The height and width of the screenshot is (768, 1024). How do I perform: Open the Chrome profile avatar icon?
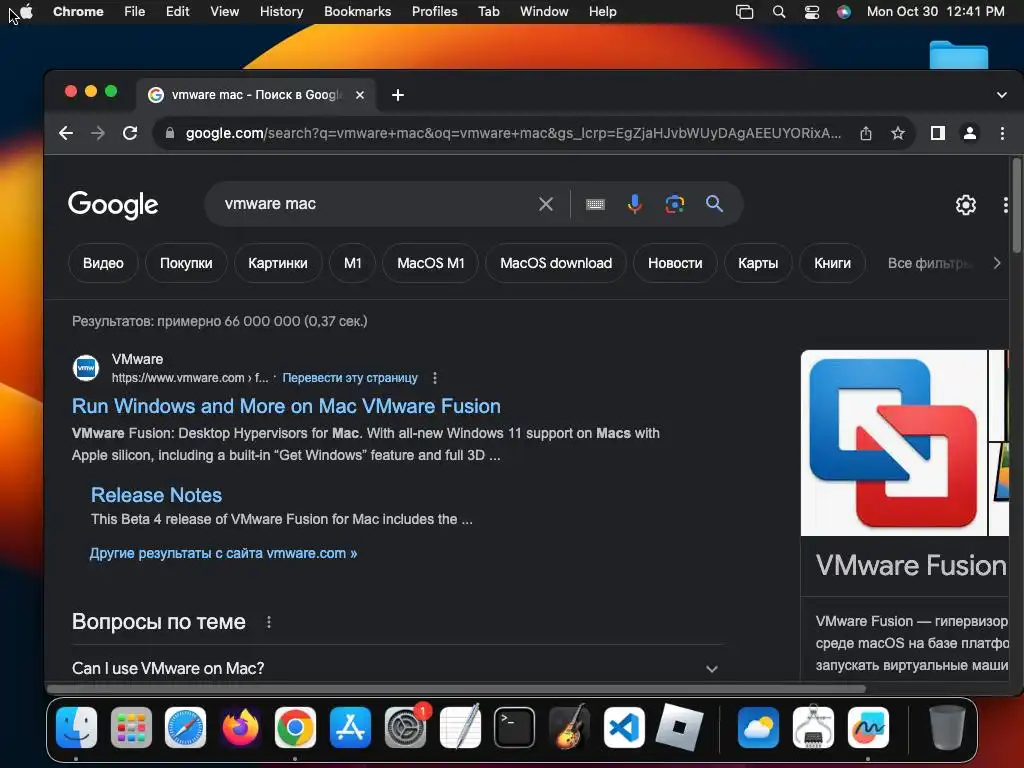[x=970, y=133]
